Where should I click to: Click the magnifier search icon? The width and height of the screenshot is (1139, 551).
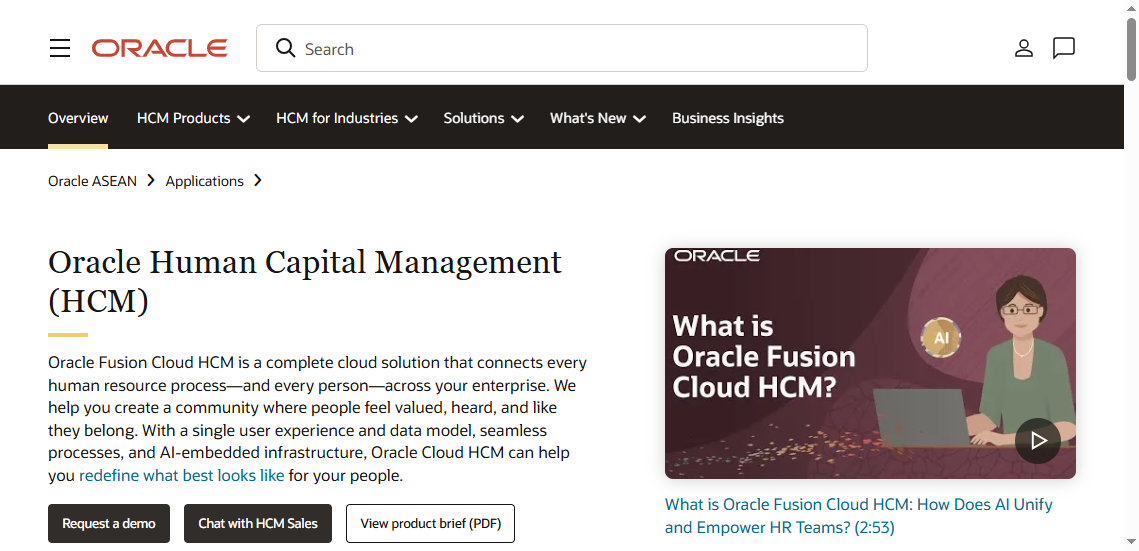coord(285,48)
